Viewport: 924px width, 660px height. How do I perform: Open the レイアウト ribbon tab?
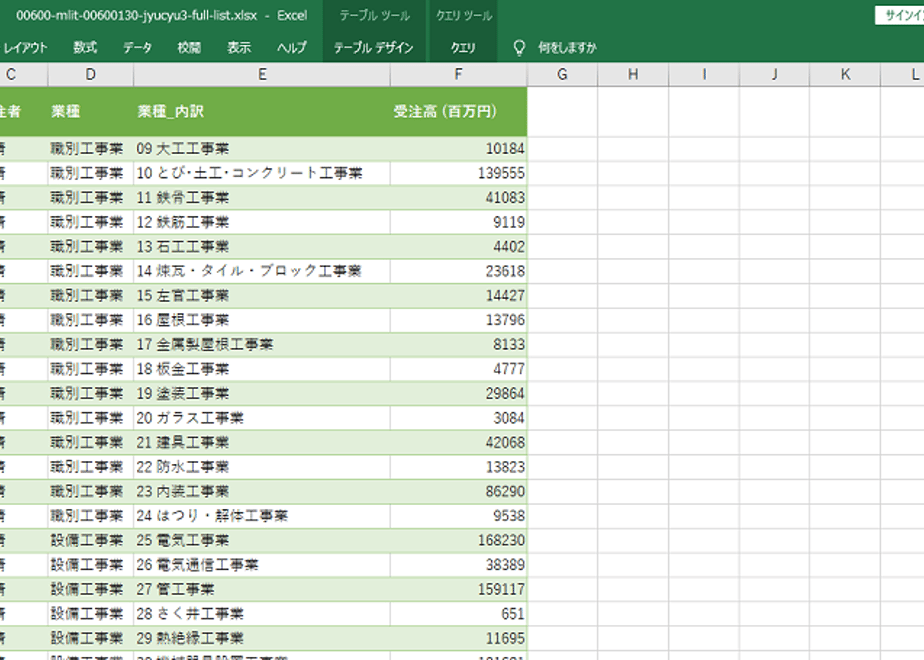[25, 48]
